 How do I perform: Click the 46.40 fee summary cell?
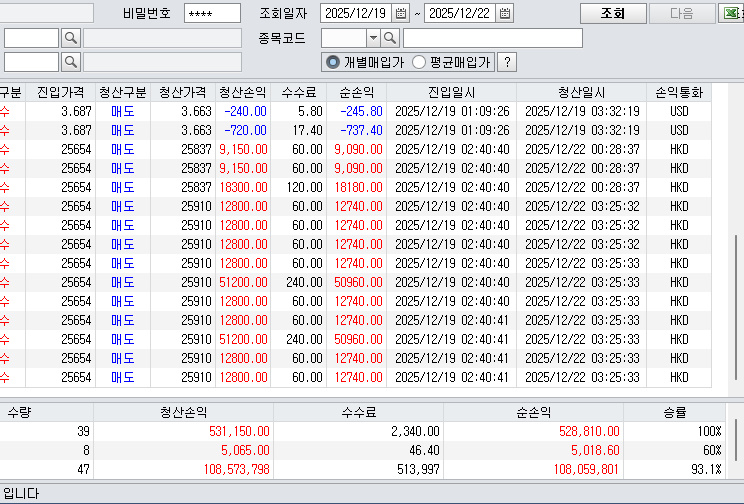click(x=359, y=450)
